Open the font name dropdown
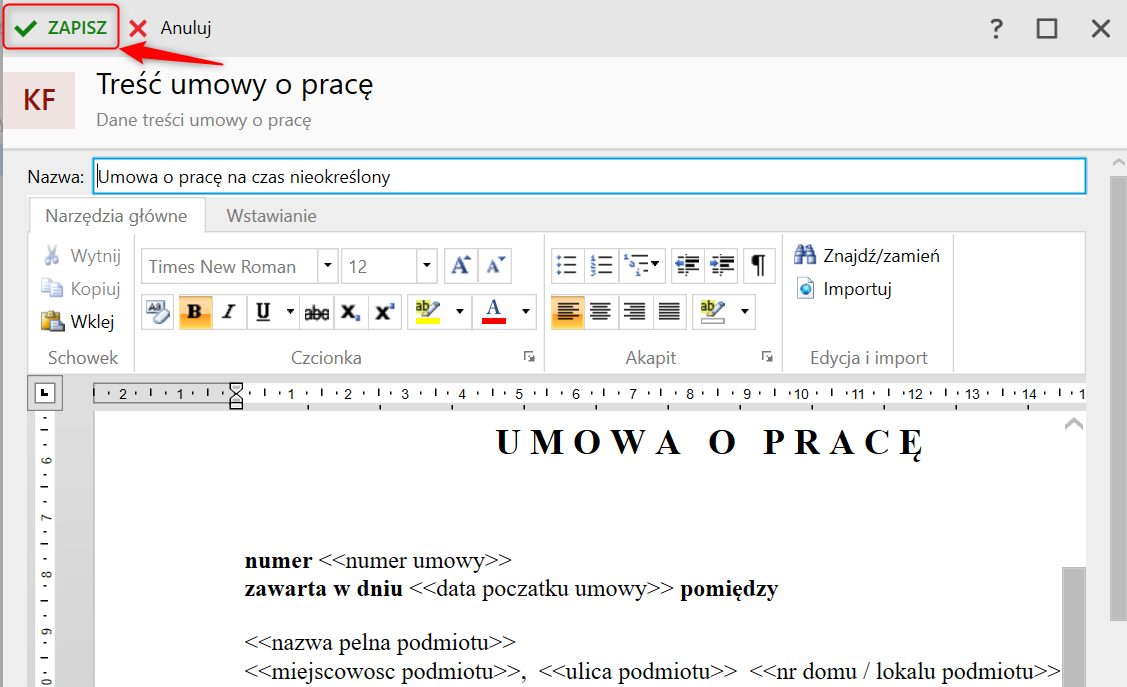Image resolution: width=1127 pixels, height=687 pixels. (328, 266)
